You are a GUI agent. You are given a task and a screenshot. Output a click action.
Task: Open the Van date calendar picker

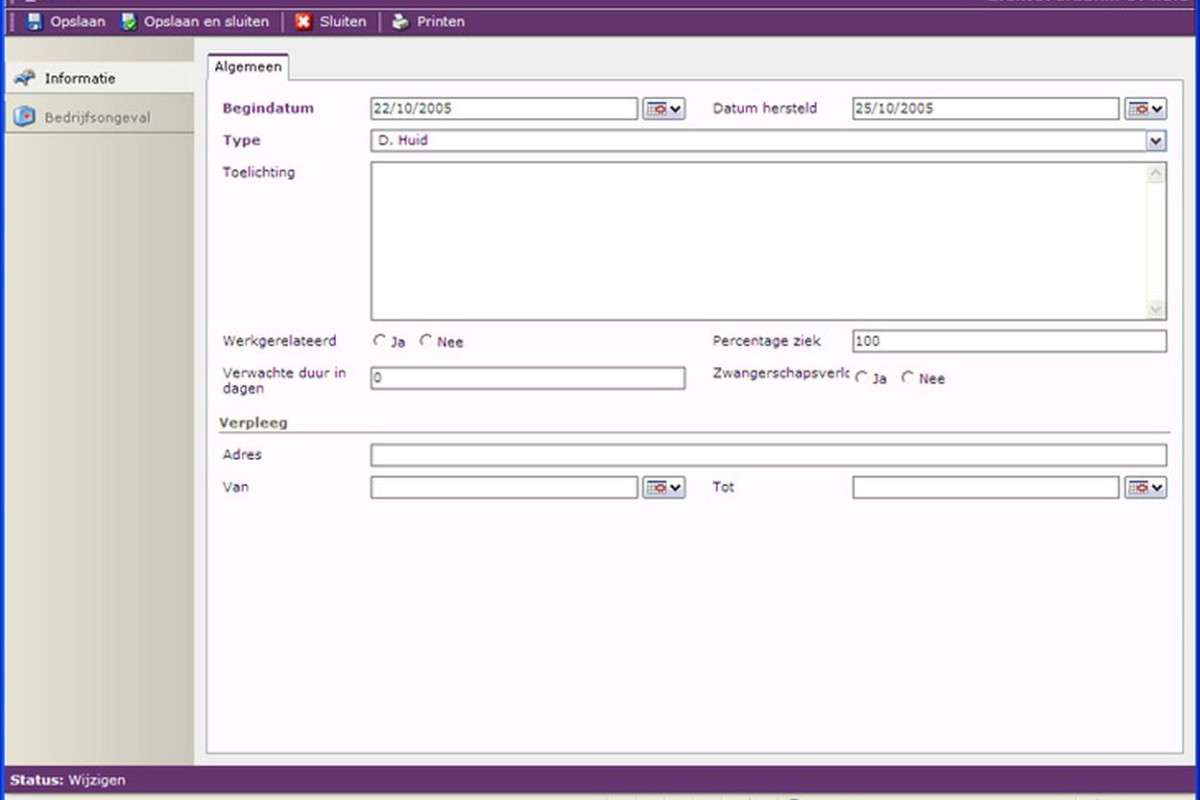tap(664, 487)
